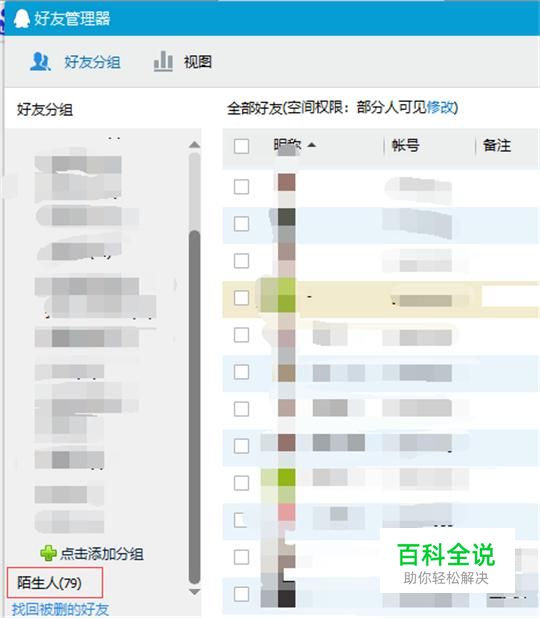Toggle the select-all checkbox in header
Viewport: 540px width, 618px height.
(241, 146)
